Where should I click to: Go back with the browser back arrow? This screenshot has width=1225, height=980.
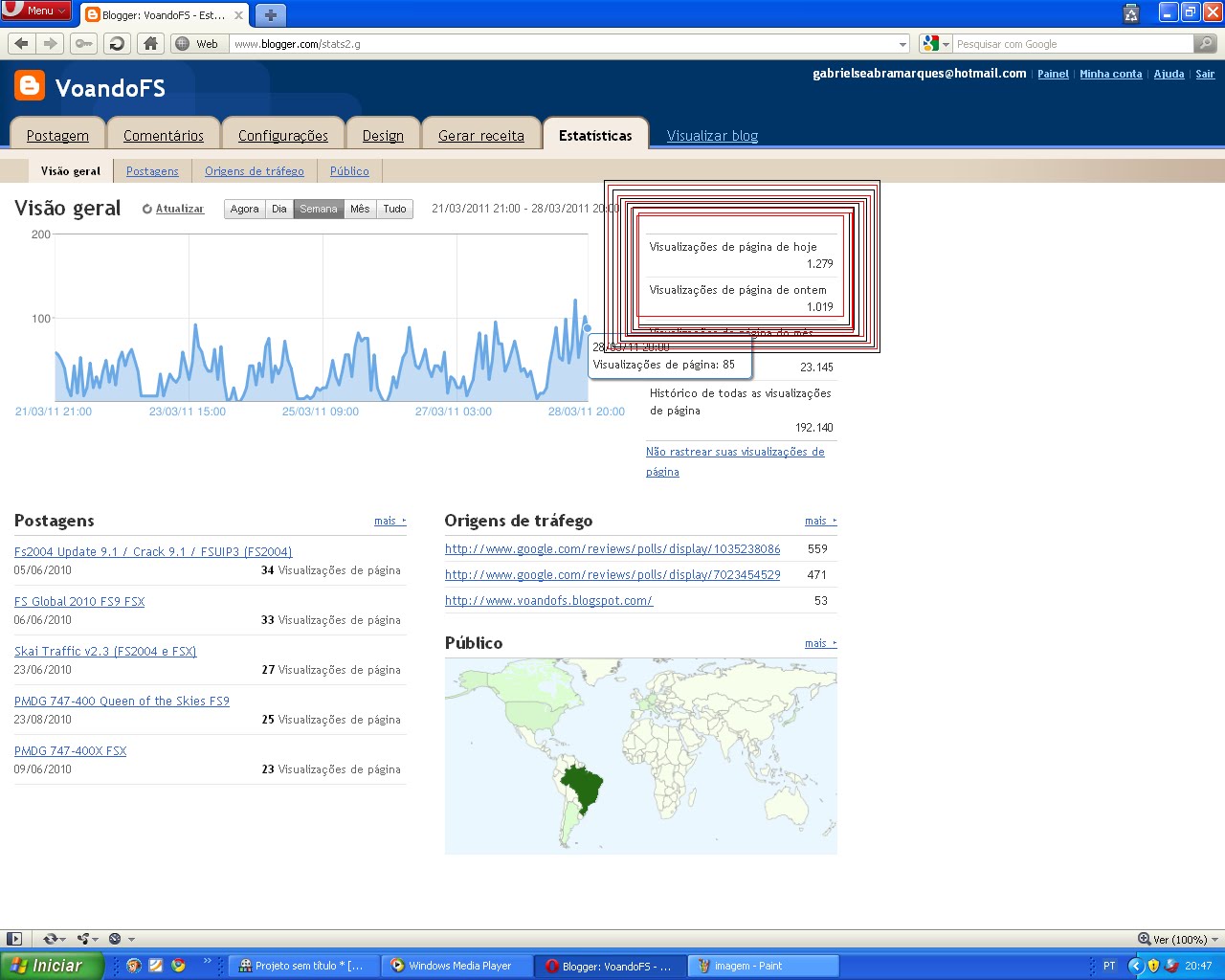22,43
